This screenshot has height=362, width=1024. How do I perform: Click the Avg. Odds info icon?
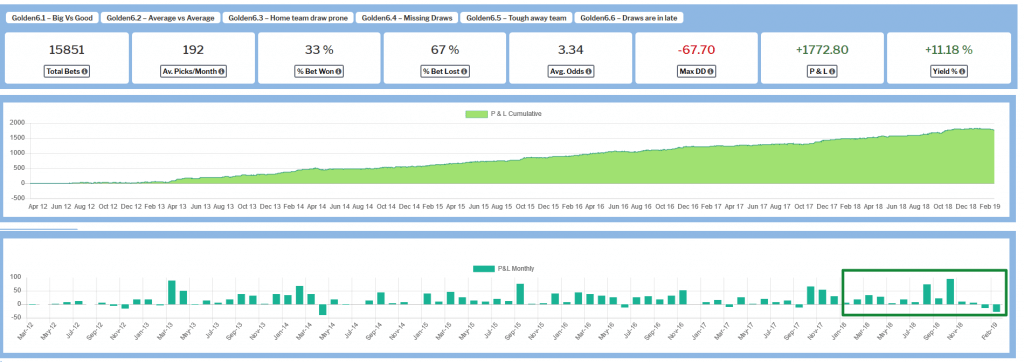588,72
